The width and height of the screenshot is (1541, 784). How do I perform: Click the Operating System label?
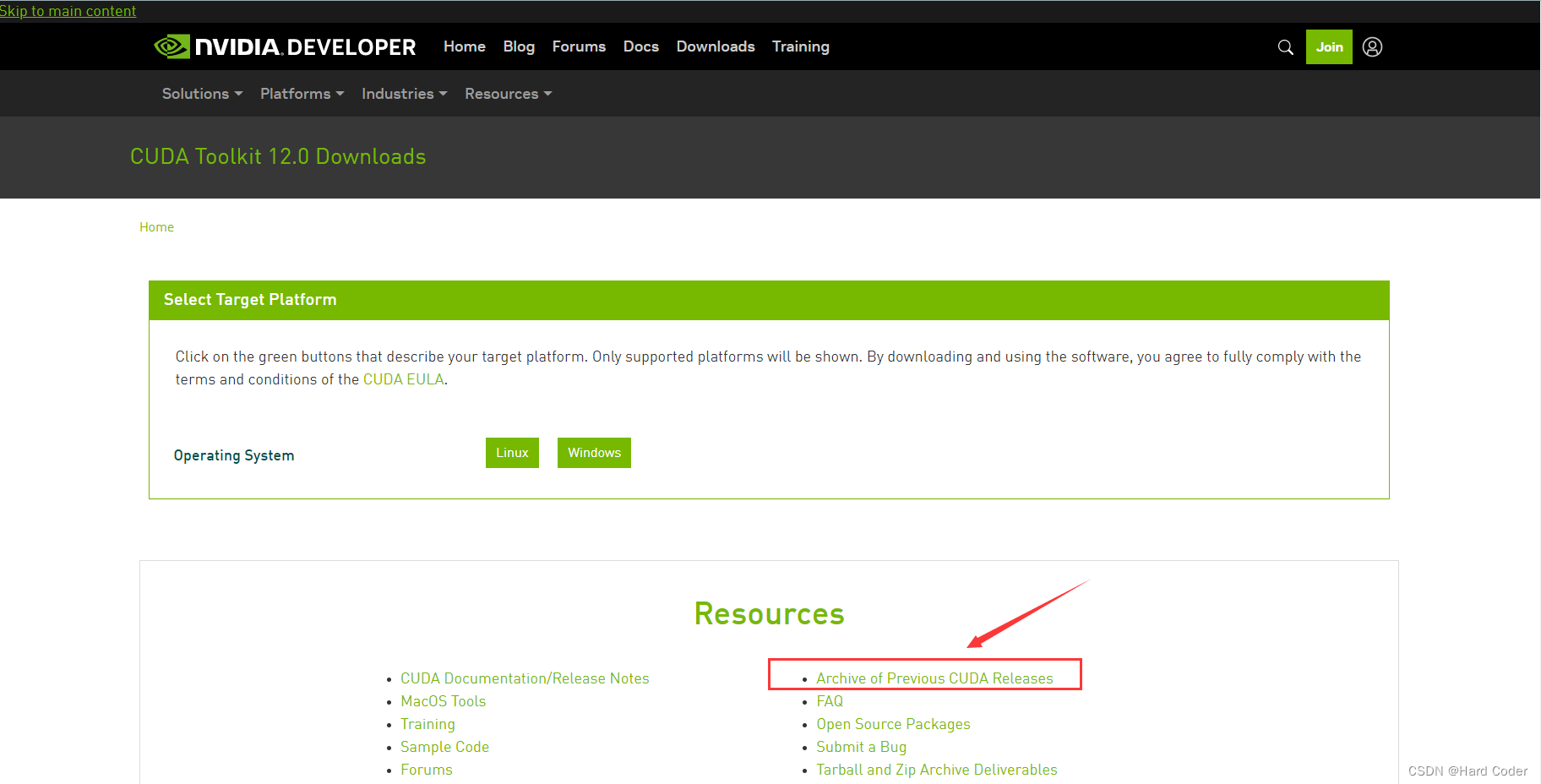tap(234, 455)
